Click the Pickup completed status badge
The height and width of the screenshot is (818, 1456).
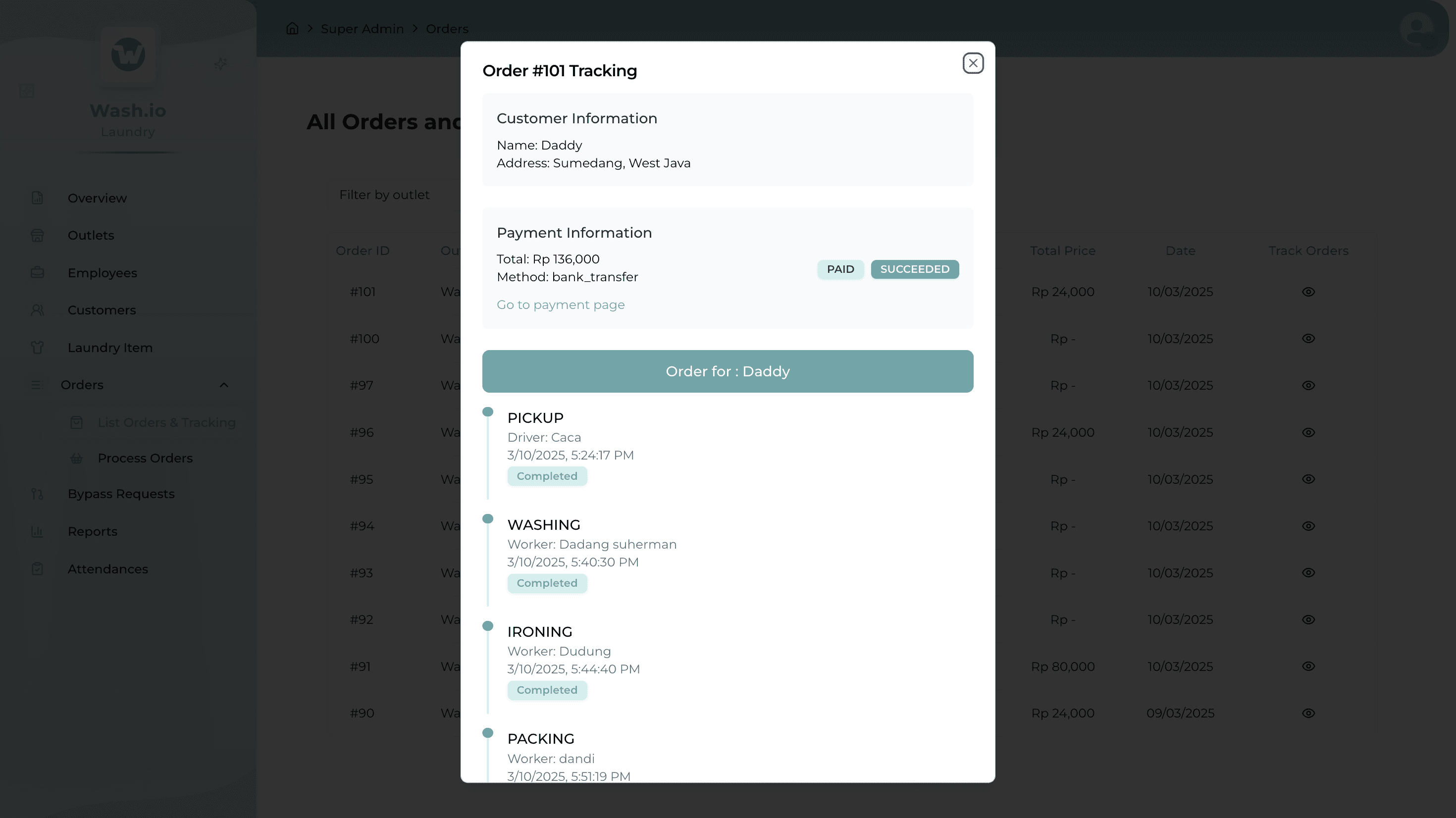[547, 476]
